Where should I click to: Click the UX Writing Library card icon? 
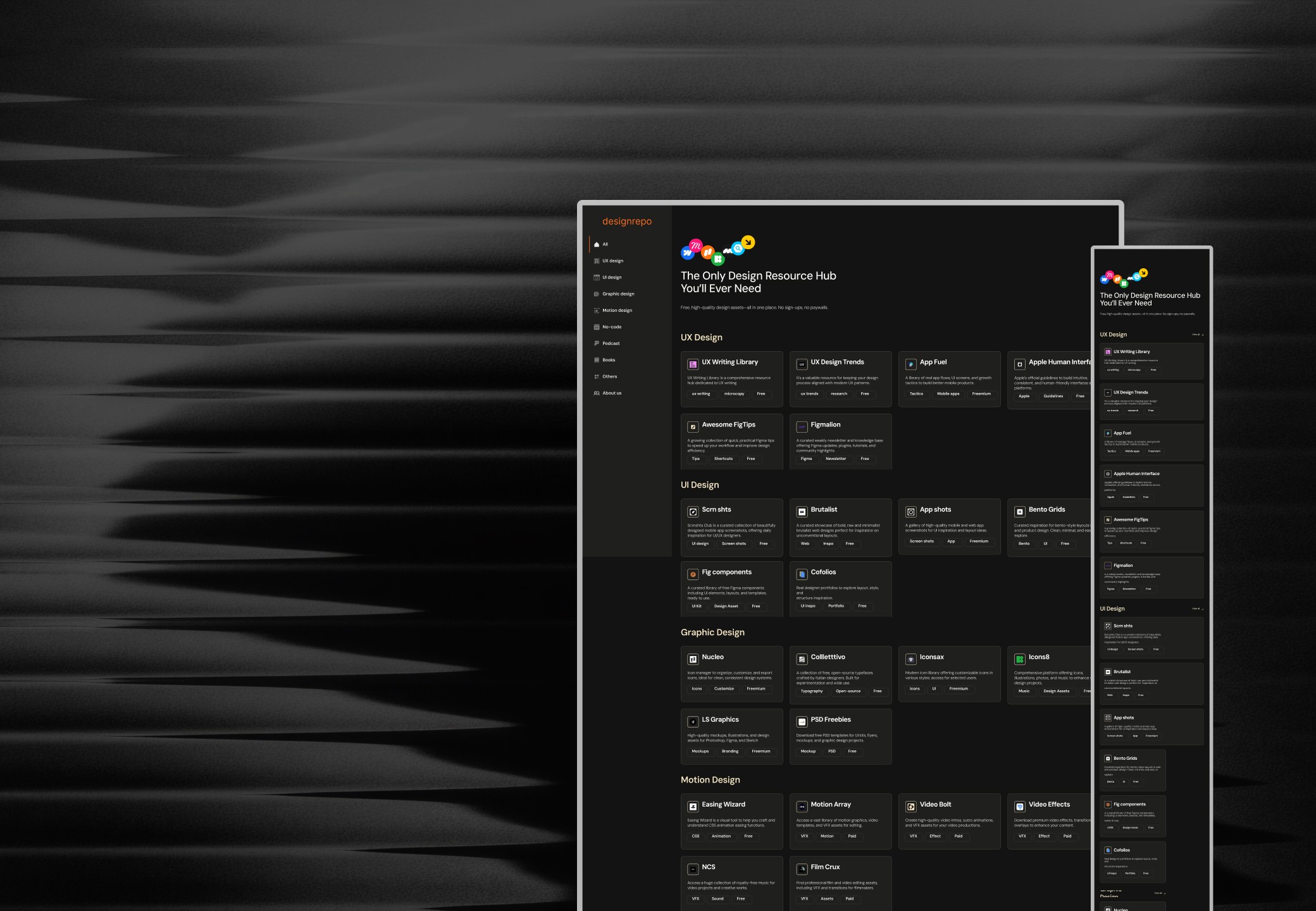coord(693,364)
